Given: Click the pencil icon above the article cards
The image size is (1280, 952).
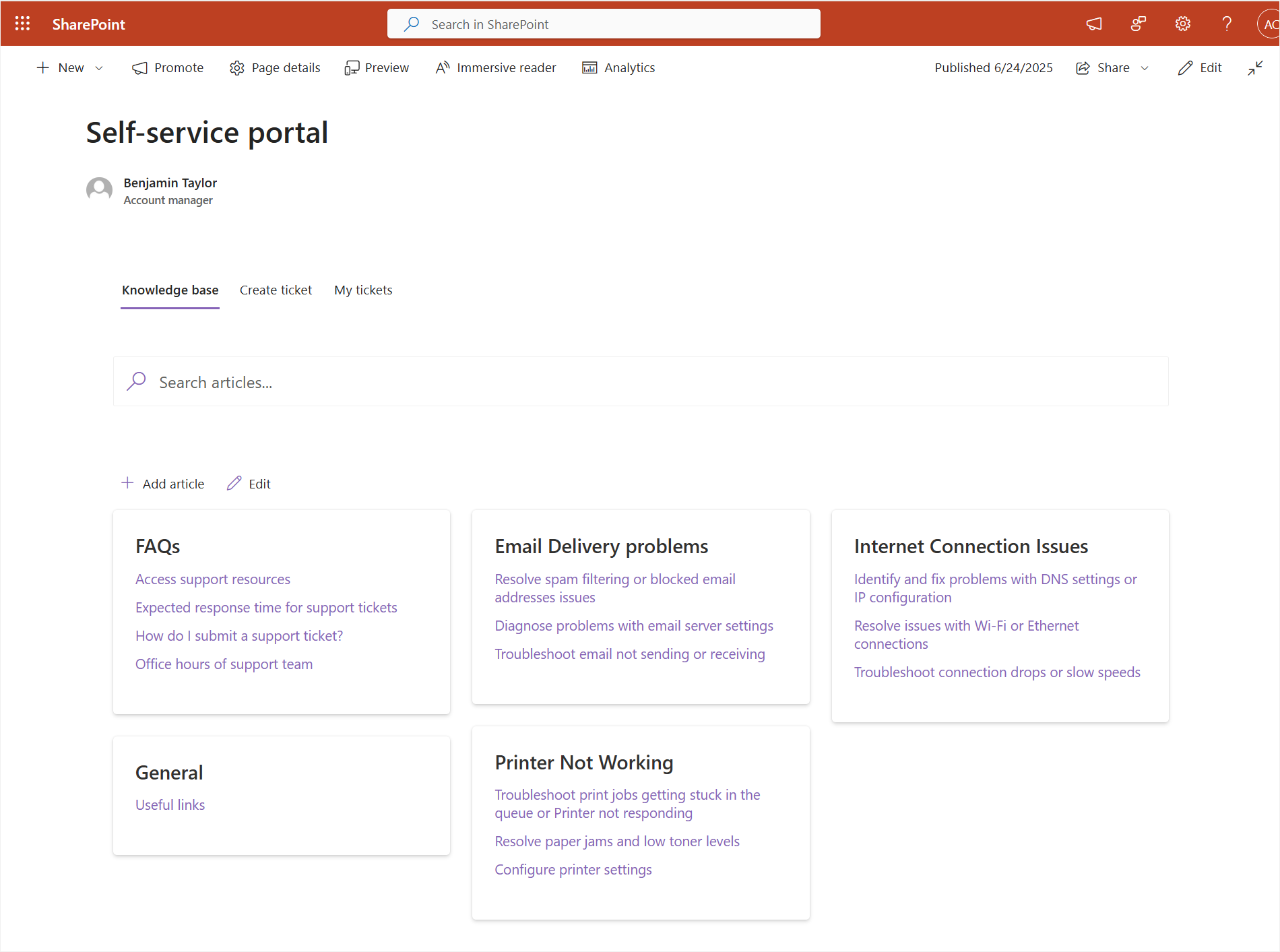Looking at the screenshot, I should coord(234,483).
